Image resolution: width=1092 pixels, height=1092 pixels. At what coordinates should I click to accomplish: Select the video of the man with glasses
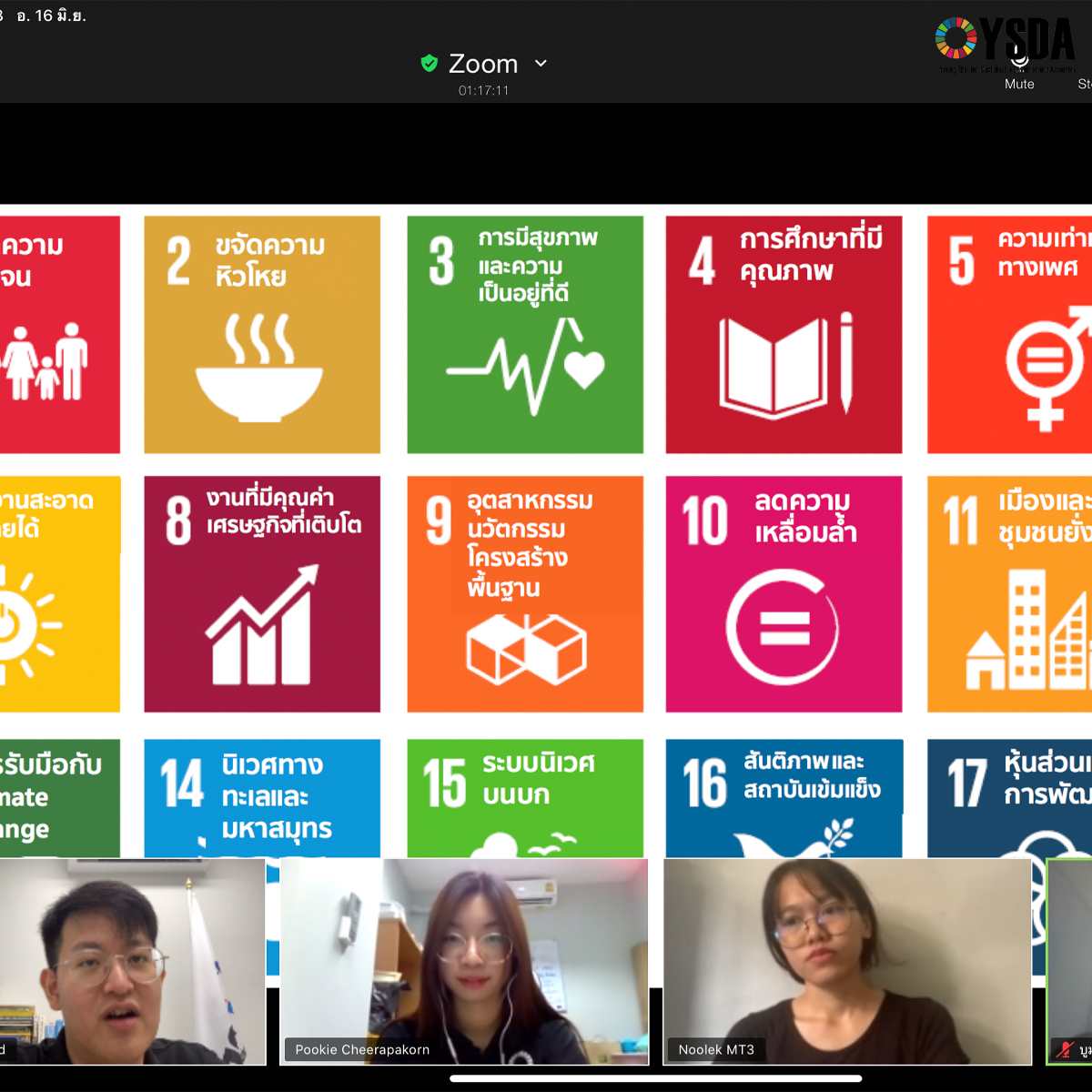tap(133, 962)
